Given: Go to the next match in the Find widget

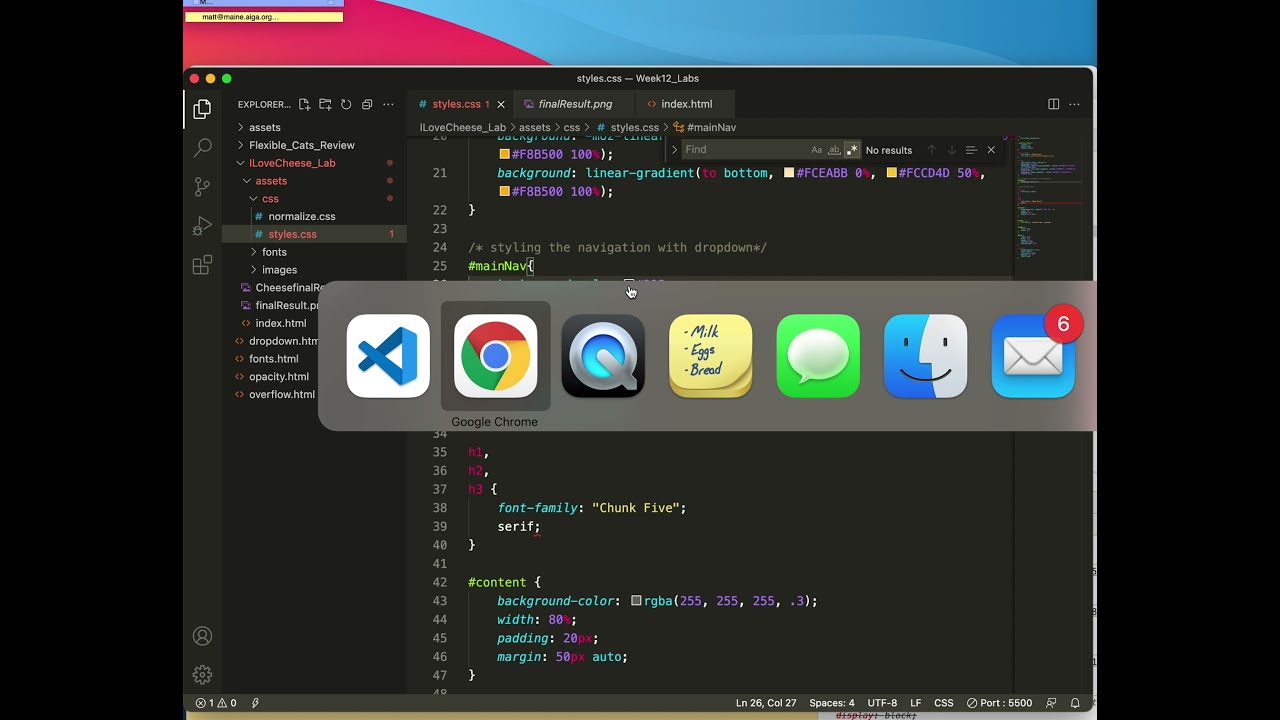Looking at the screenshot, I should [951, 150].
